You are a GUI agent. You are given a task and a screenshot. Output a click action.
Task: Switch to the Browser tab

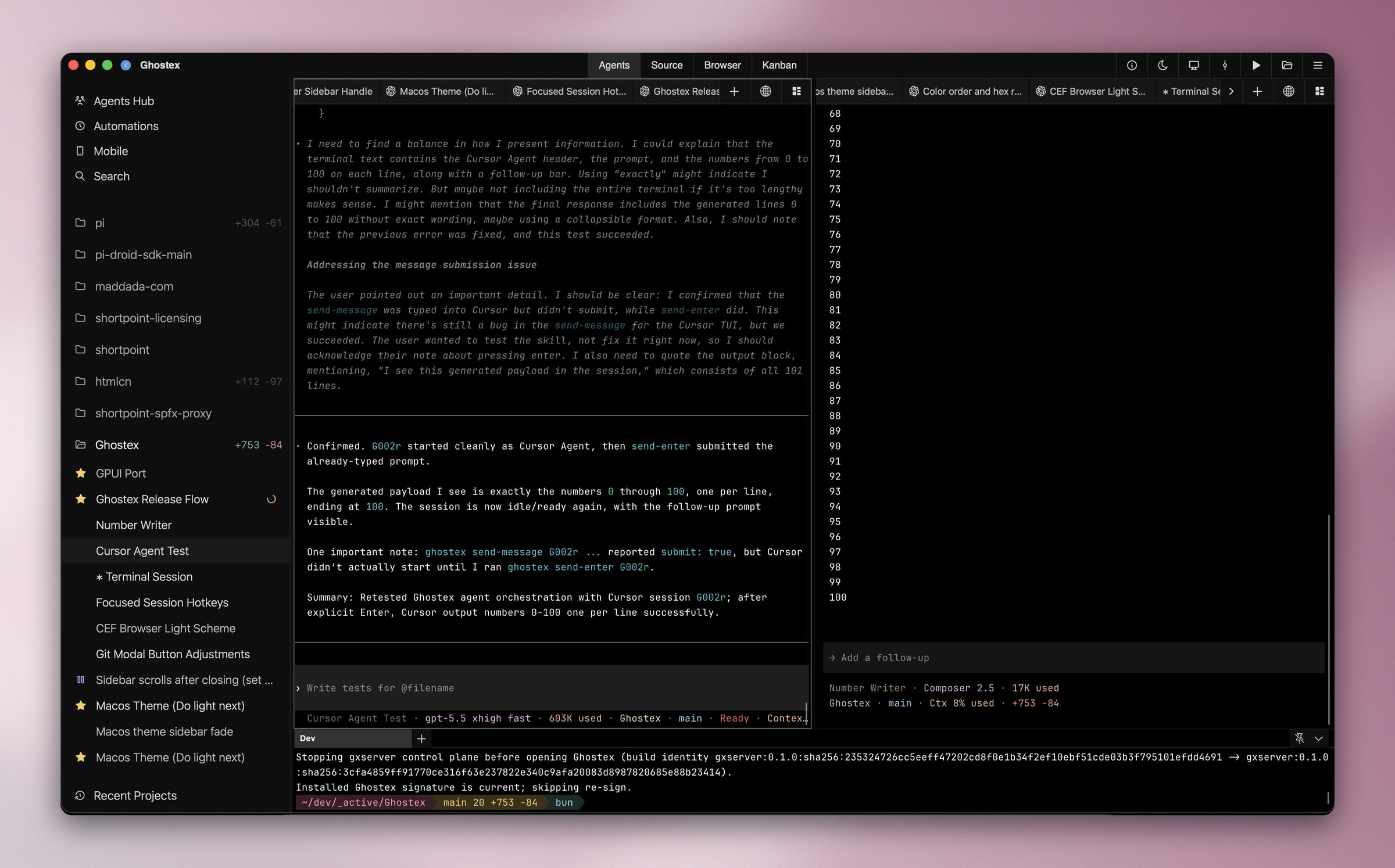(x=722, y=65)
